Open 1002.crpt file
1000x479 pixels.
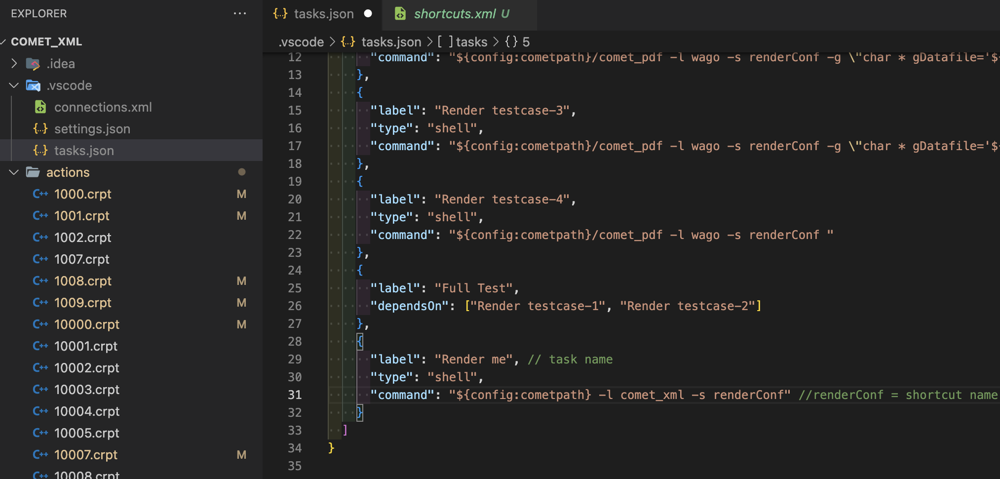pos(83,237)
